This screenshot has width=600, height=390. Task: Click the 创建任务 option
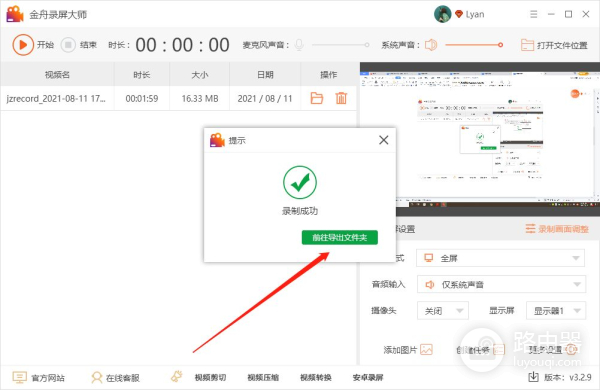pos(480,349)
